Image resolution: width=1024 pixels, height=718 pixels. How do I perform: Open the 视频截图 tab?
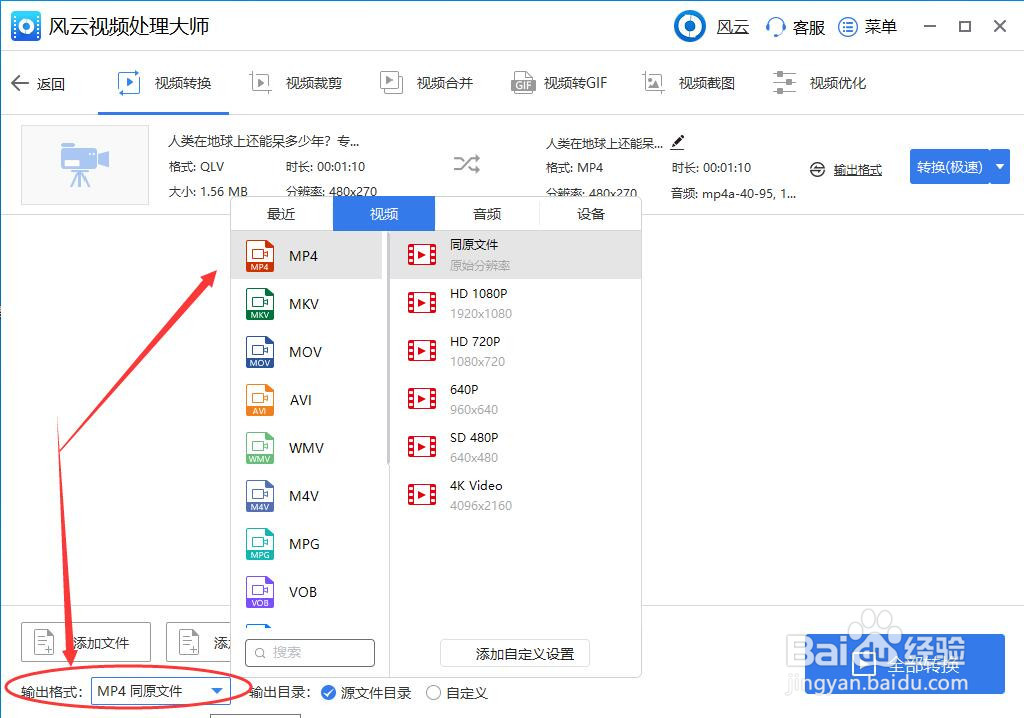[688, 83]
